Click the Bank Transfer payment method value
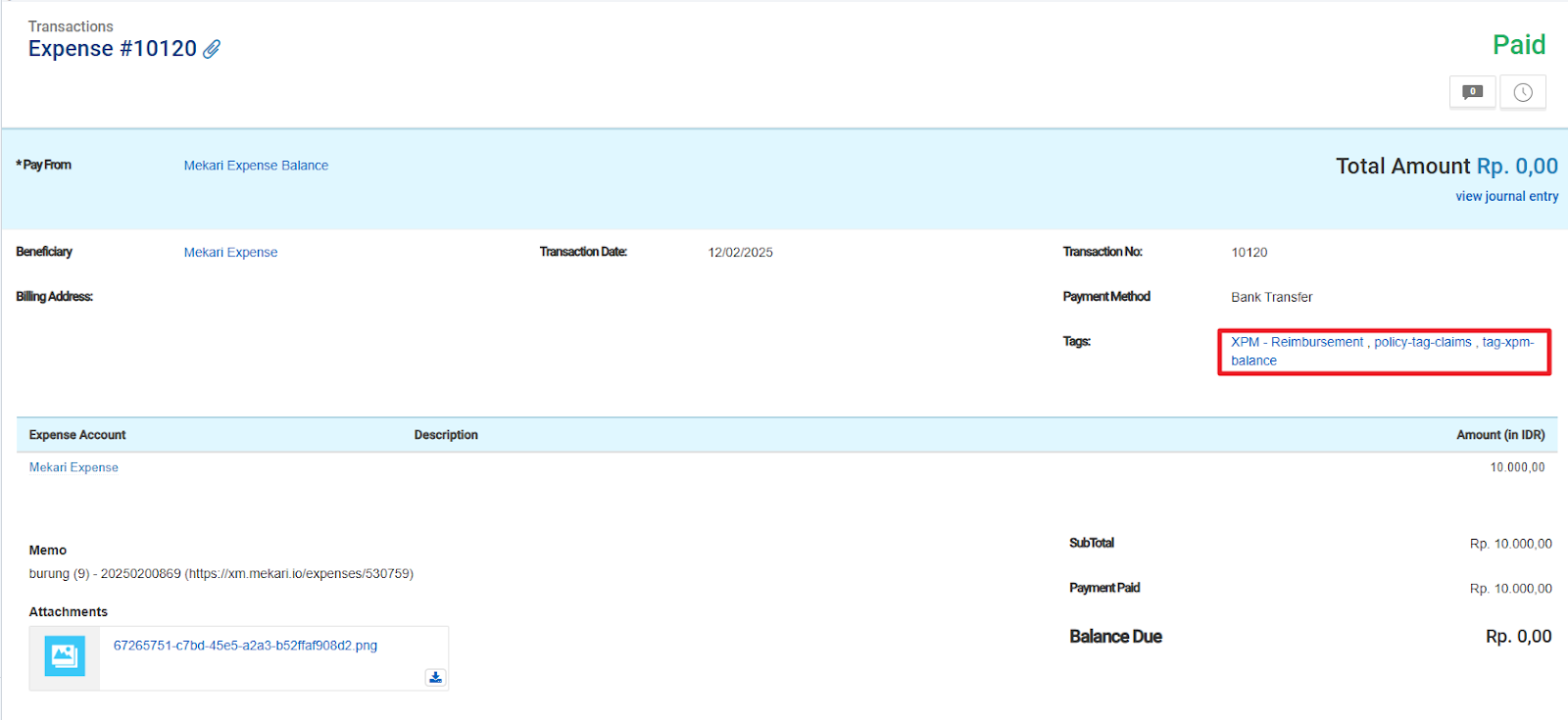 coord(1271,297)
